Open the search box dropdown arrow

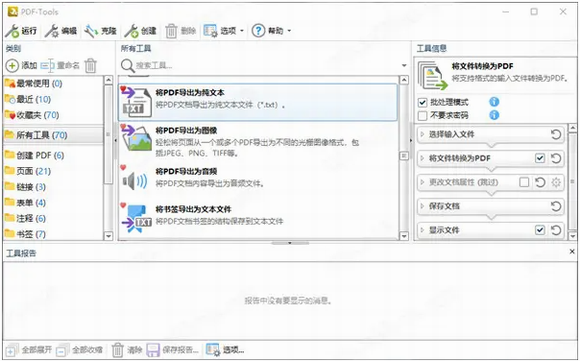click(x=404, y=66)
